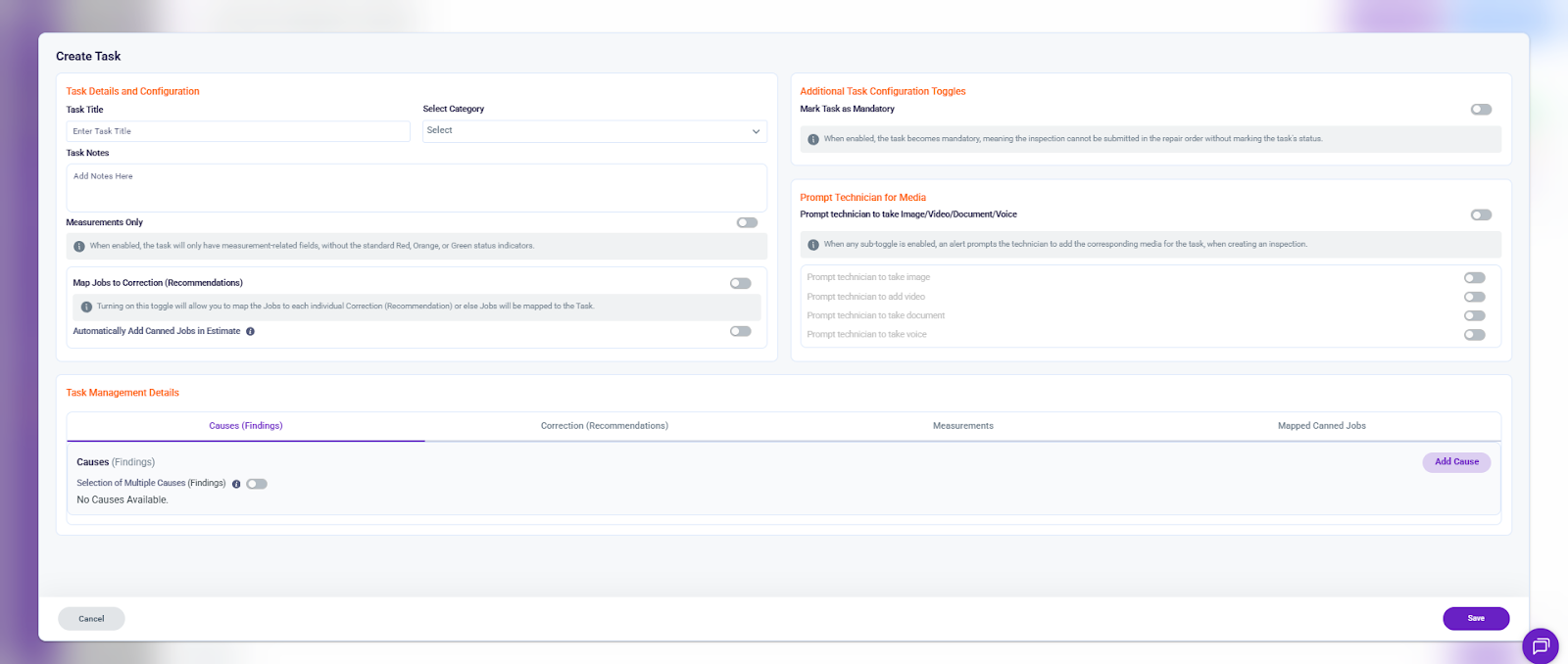Toggle Prompt technician to take Image/Video/Document/Voice

pos(1481,214)
